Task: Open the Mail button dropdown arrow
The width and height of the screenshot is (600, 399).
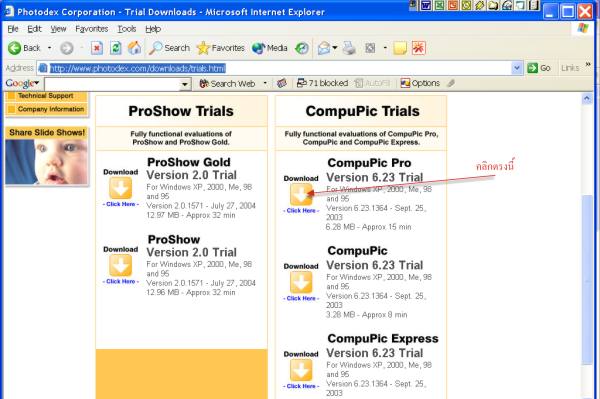Action: 335,48
